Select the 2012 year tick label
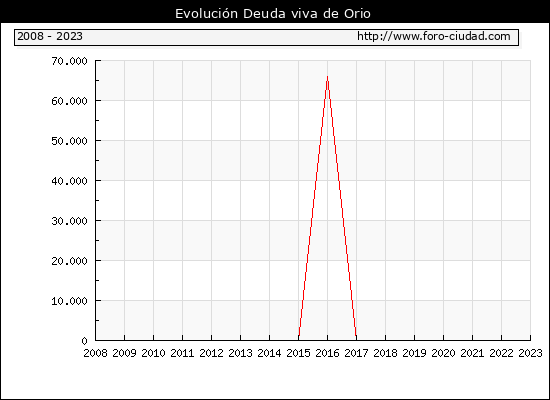Screen dimensions: 550x400 tap(211, 353)
